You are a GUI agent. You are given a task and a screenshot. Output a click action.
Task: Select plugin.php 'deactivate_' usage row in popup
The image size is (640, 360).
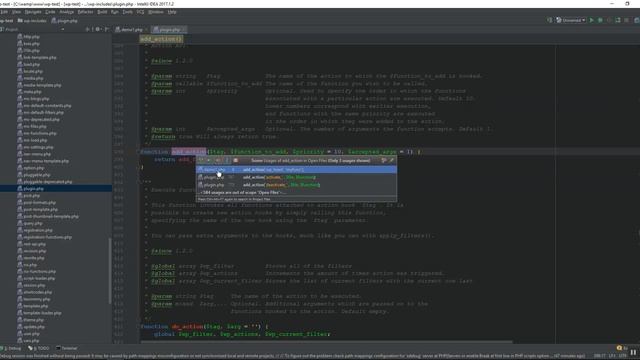(296, 185)
